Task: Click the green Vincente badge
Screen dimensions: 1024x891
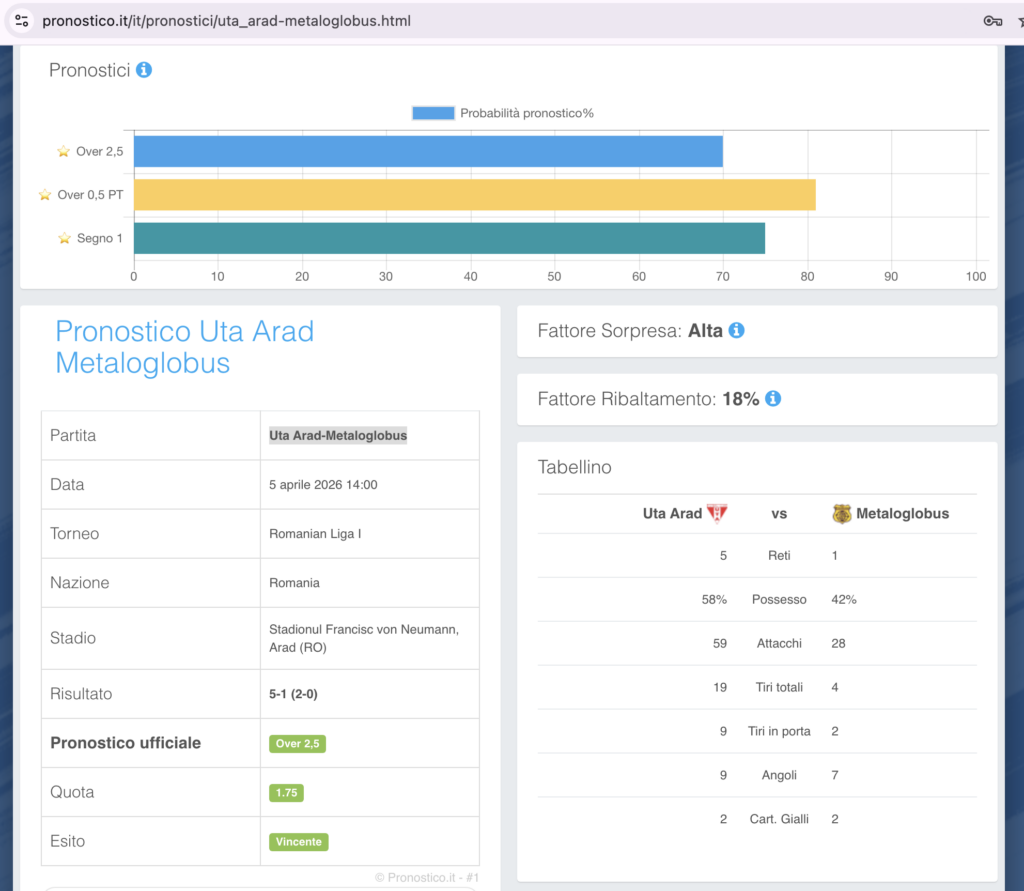Action: (x=299, y=841)
